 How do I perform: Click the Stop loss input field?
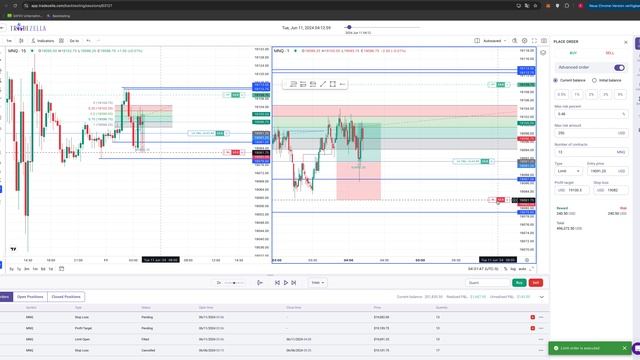611,190
